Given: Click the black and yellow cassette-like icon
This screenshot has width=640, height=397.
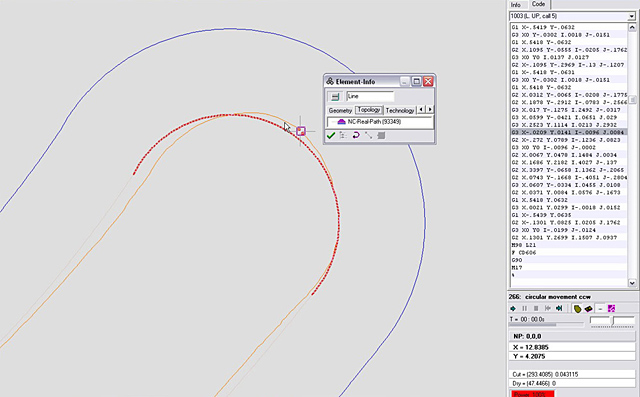Looking at the screenshot, I should (x=588, y=308).
